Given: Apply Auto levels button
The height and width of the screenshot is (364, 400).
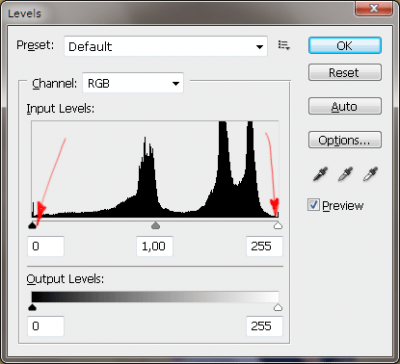Looking at the screenshot, I should [345, 106].
